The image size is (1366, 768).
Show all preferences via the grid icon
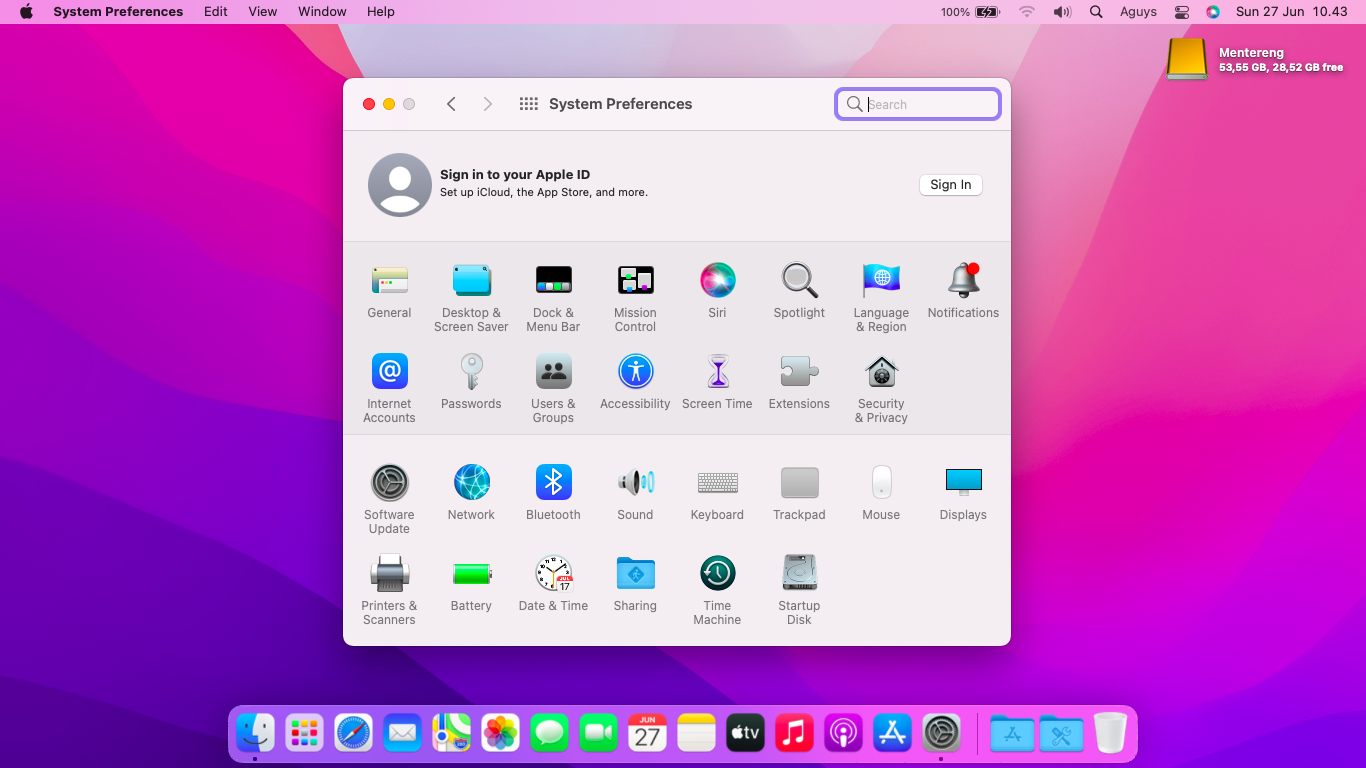click(x=528, y=103)
